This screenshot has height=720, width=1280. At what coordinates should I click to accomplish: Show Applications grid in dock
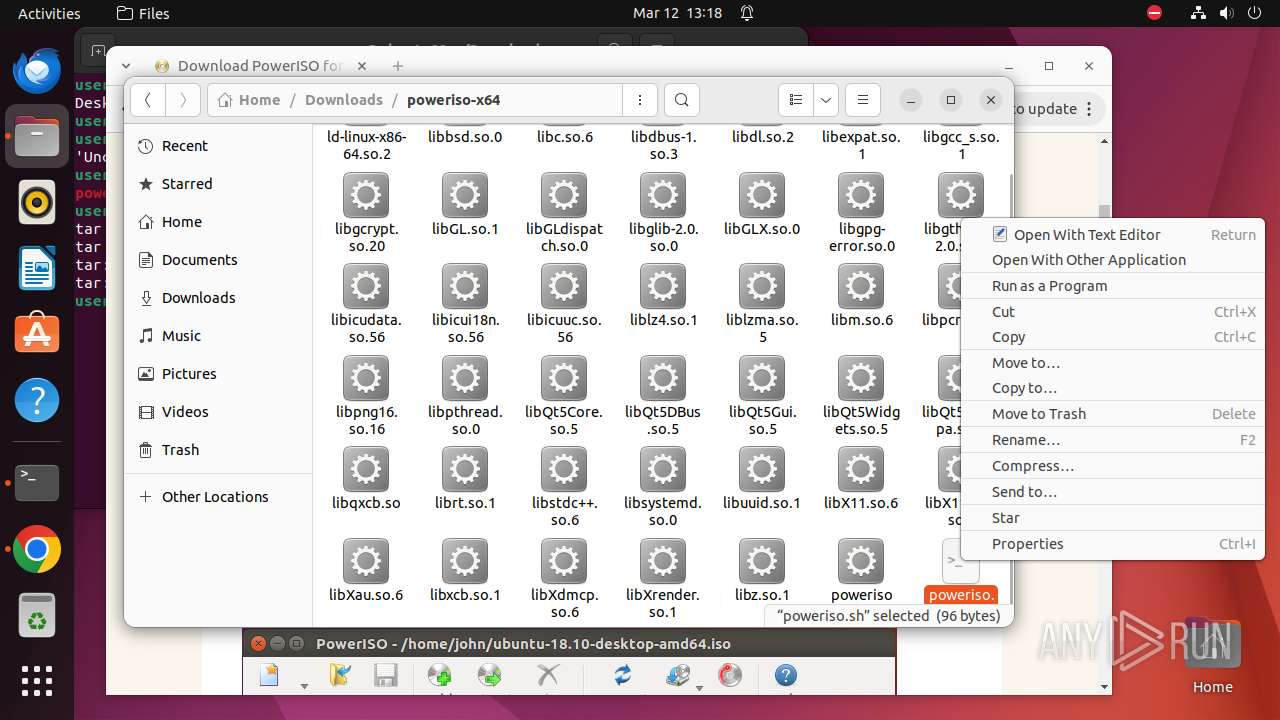[37, 680]
